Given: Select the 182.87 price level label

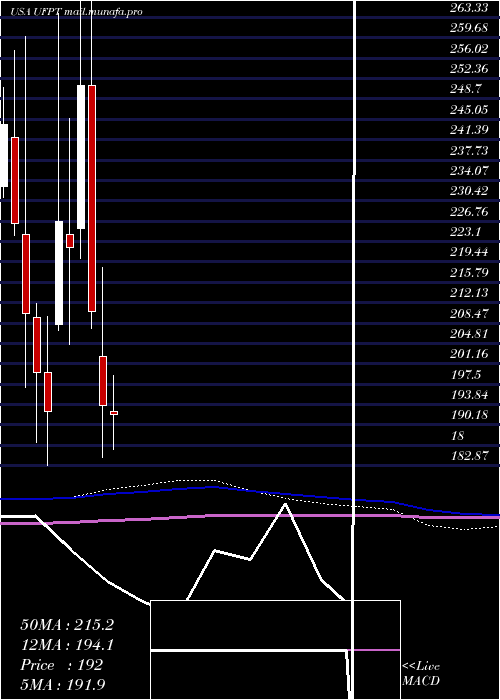Looking at the screenshot, I should point(469,457).
